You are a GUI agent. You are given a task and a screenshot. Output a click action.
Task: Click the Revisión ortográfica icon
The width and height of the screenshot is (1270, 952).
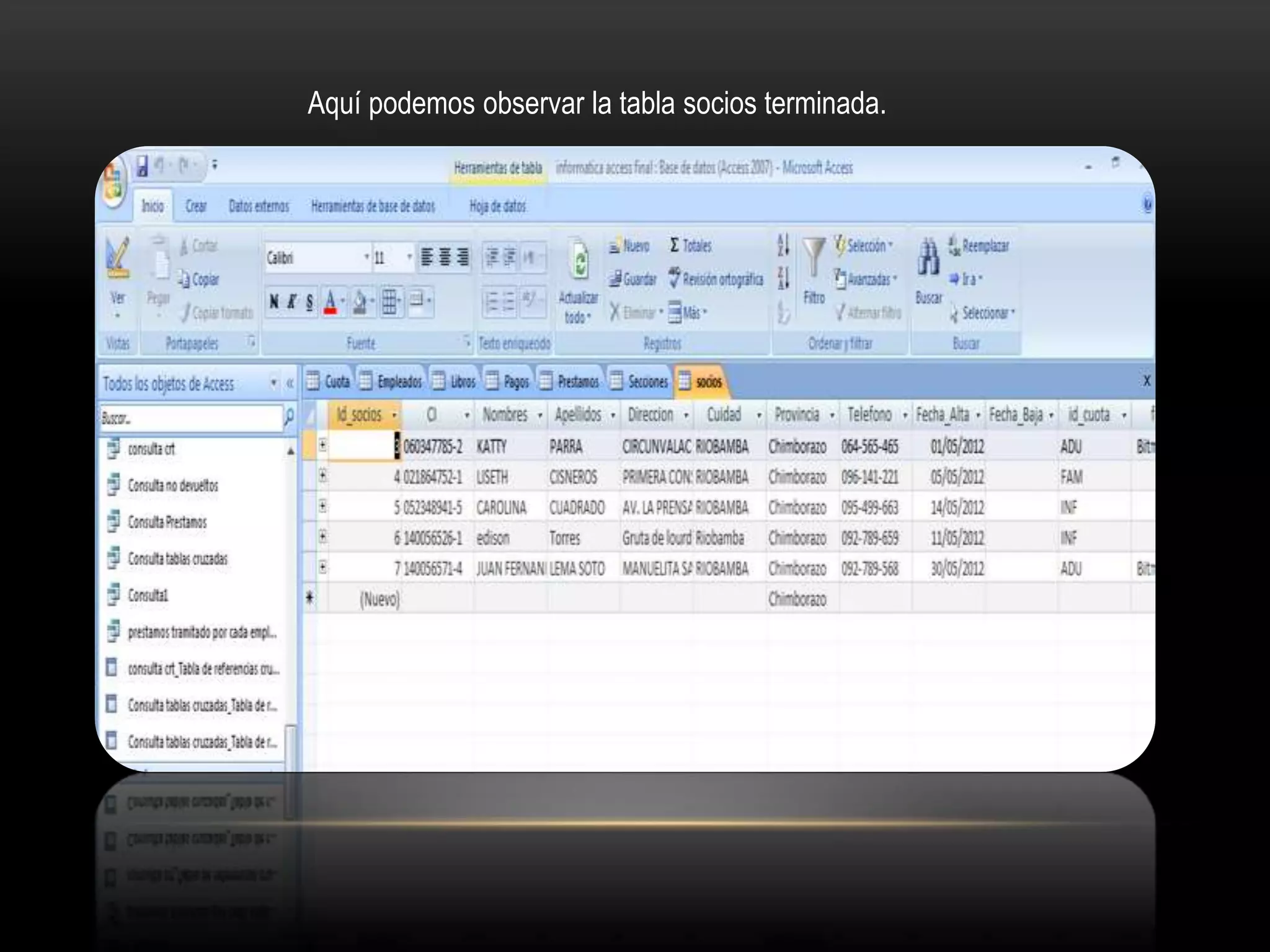point(674,278)
